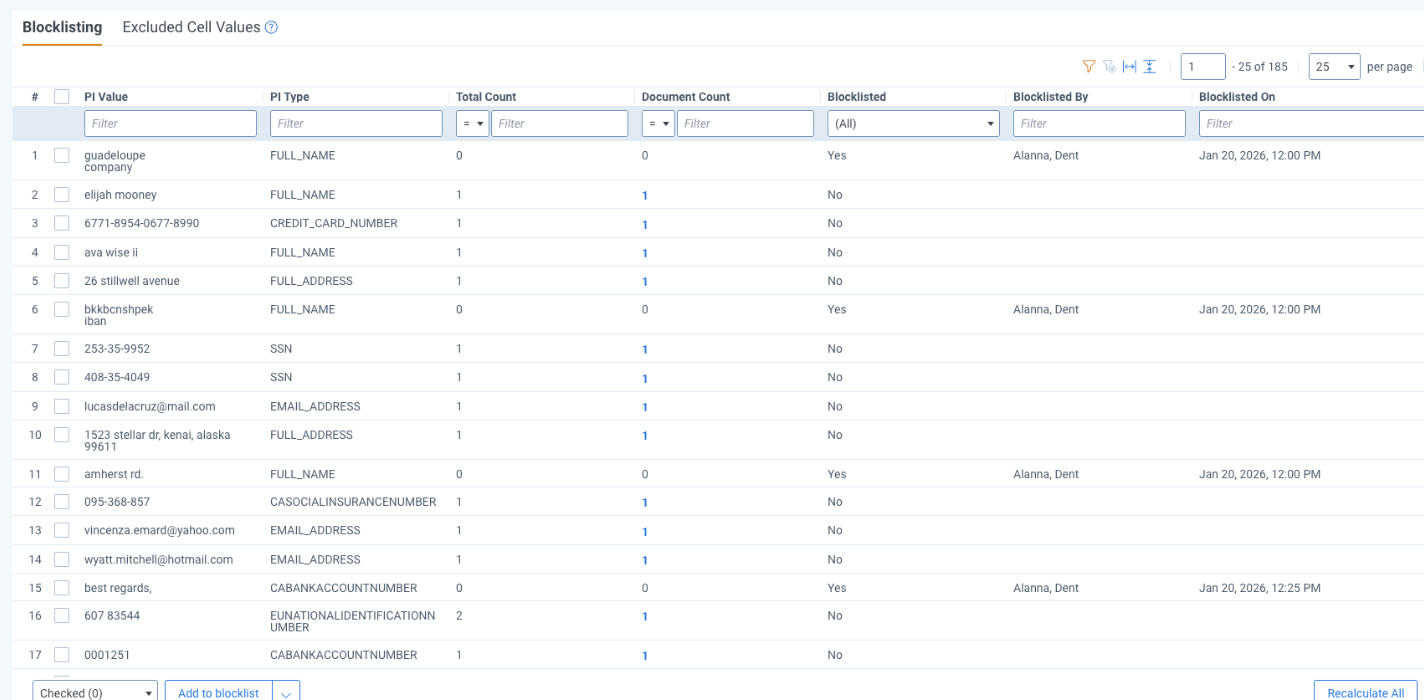Open the Excluded Cell Values help icon
The height and width of the screenshot is (700, 1424).
click(x=271, y=28)
